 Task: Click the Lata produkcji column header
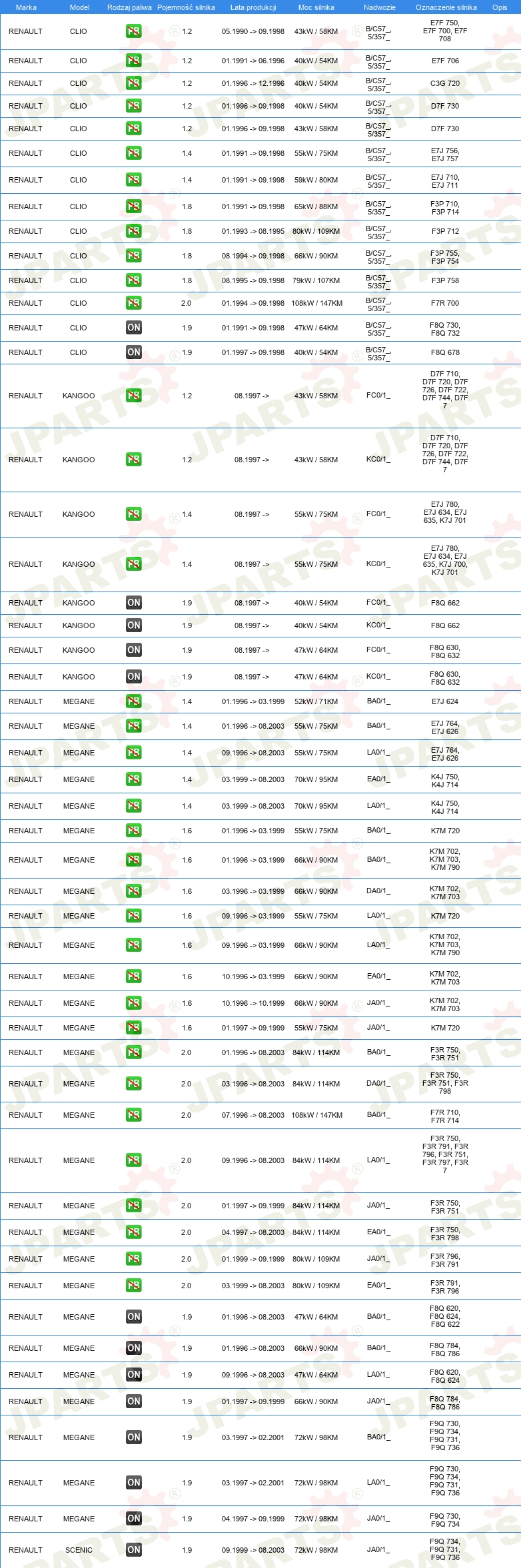(x=253, y=7)
